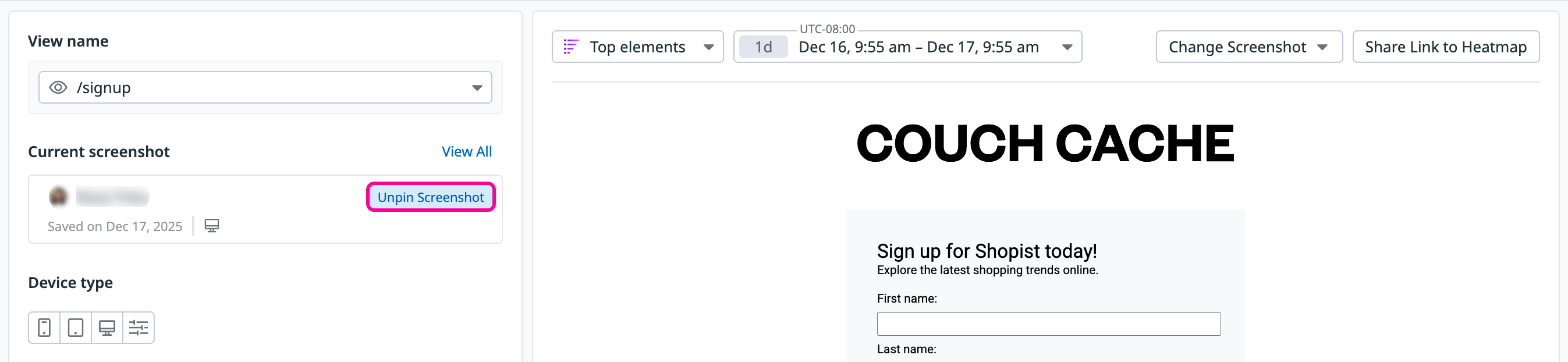
Task: Open the Change Screenshot dropdown
Action: click(1248, 47)
